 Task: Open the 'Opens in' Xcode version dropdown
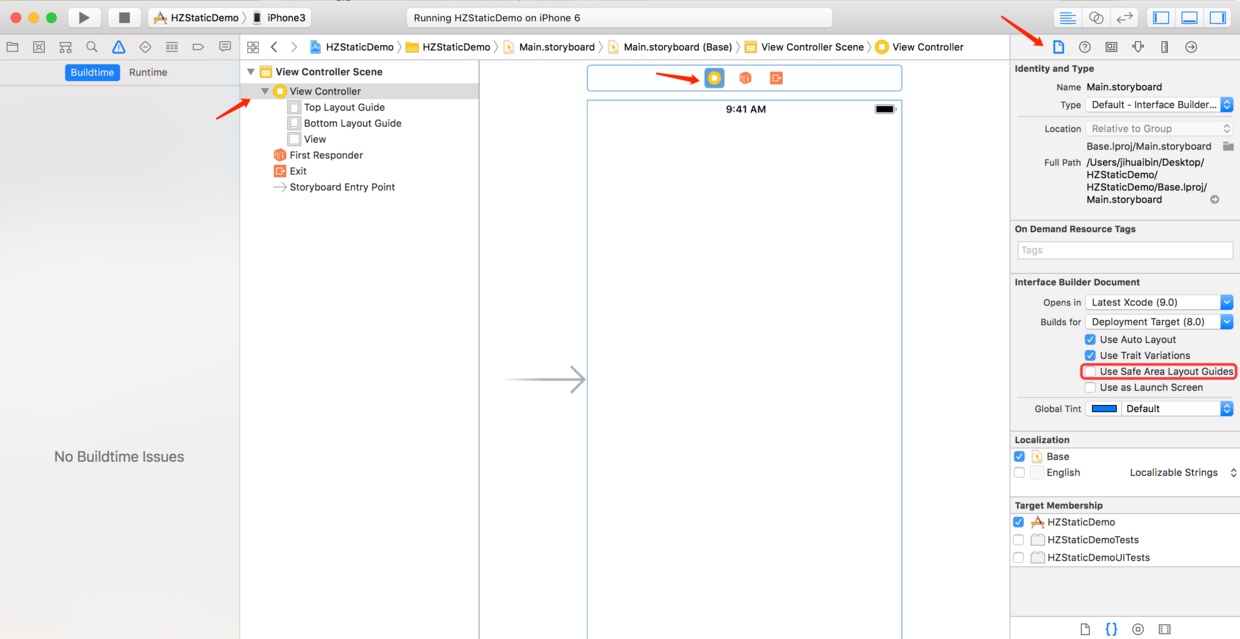[x=1160, y=302]
